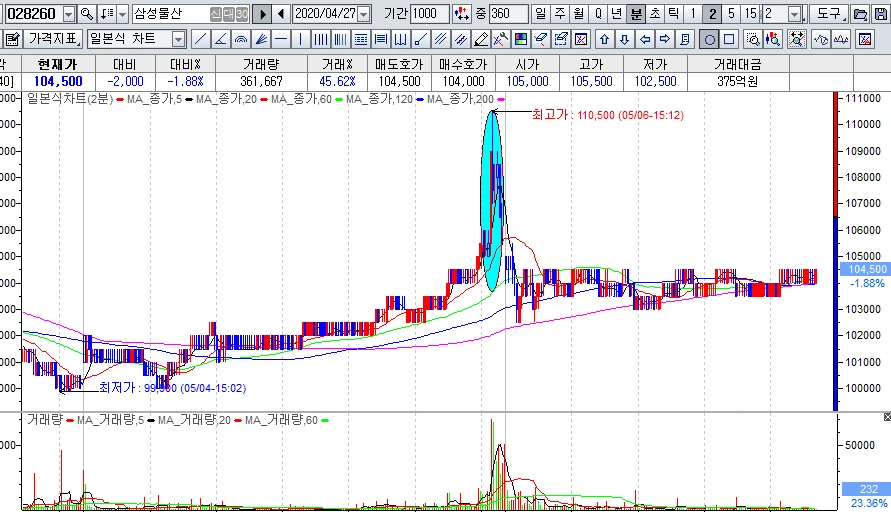This screenshot has height=512, width=891.
Task: Select the 5-minute interval button
Action: click(731, 14)
